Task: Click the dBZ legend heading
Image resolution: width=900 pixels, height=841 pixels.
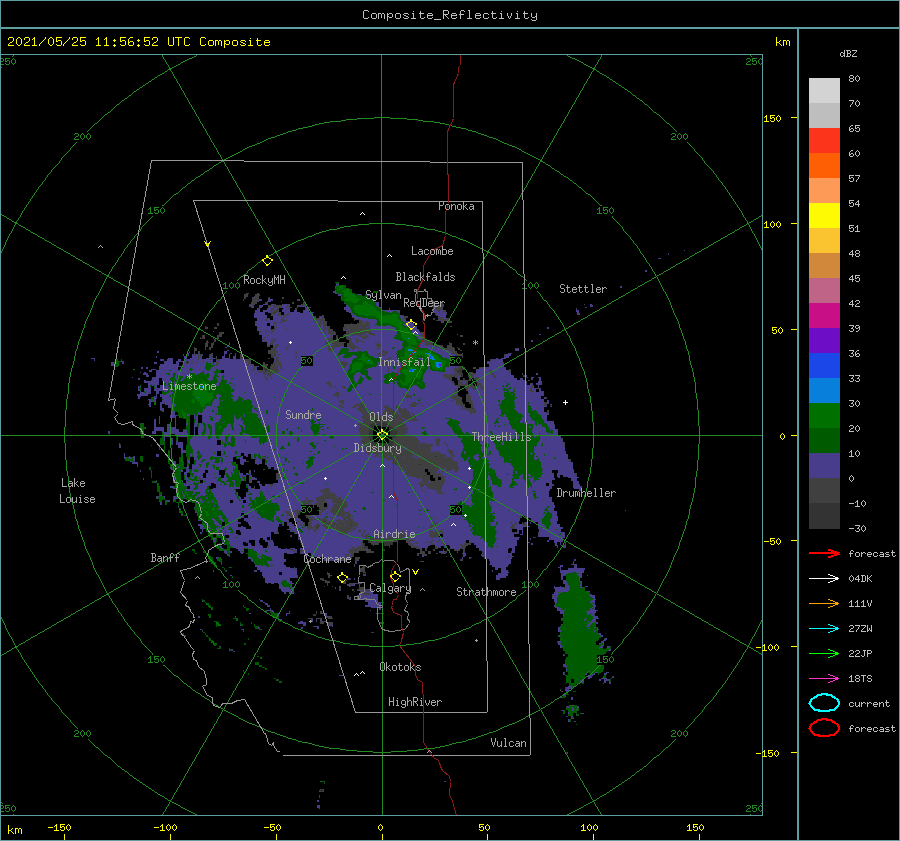Action: 848,53
